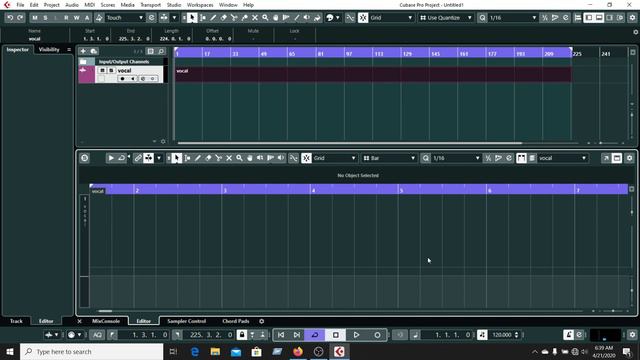Screen dimensions: 640x360
Task: Open the Bar grid type dropdown in the lower editor
Action: tap(389, 158)
